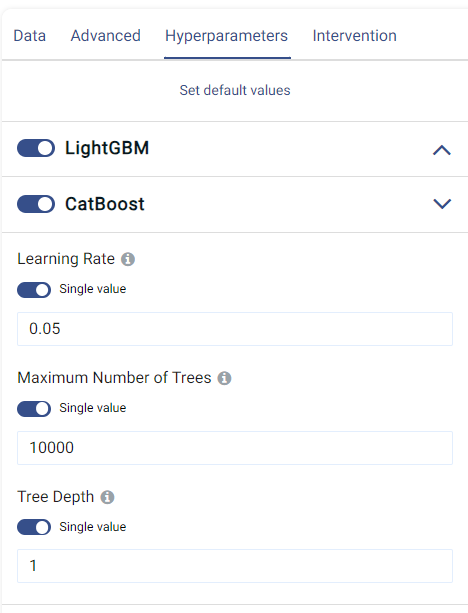
Task: Toggle Single value switch under Maximum Number of Trees
Action: click(34, 409)
